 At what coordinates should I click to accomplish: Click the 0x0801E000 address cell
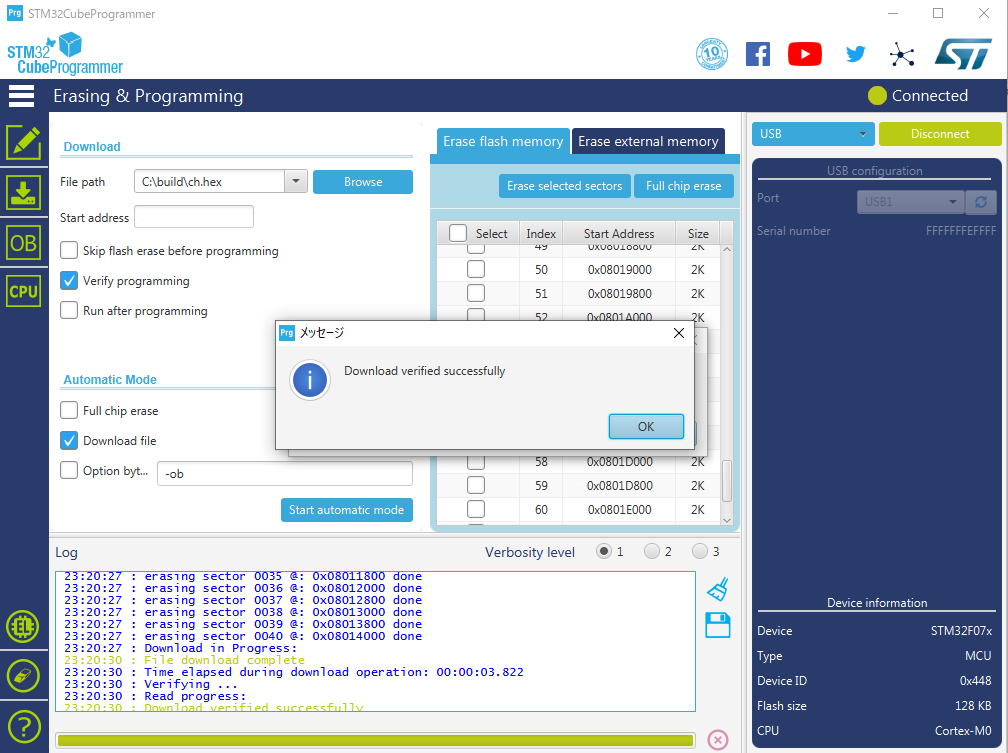(x=619, y=509)
